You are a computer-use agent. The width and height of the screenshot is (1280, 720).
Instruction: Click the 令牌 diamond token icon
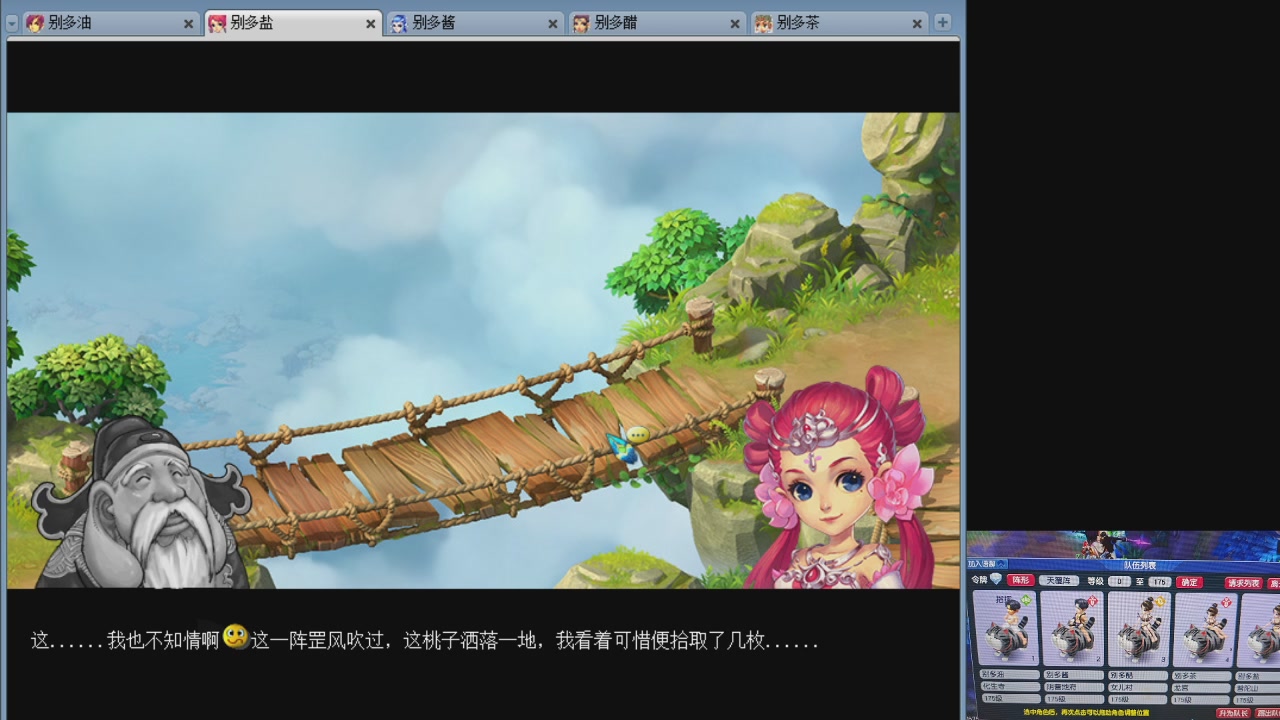pos(995,580)
